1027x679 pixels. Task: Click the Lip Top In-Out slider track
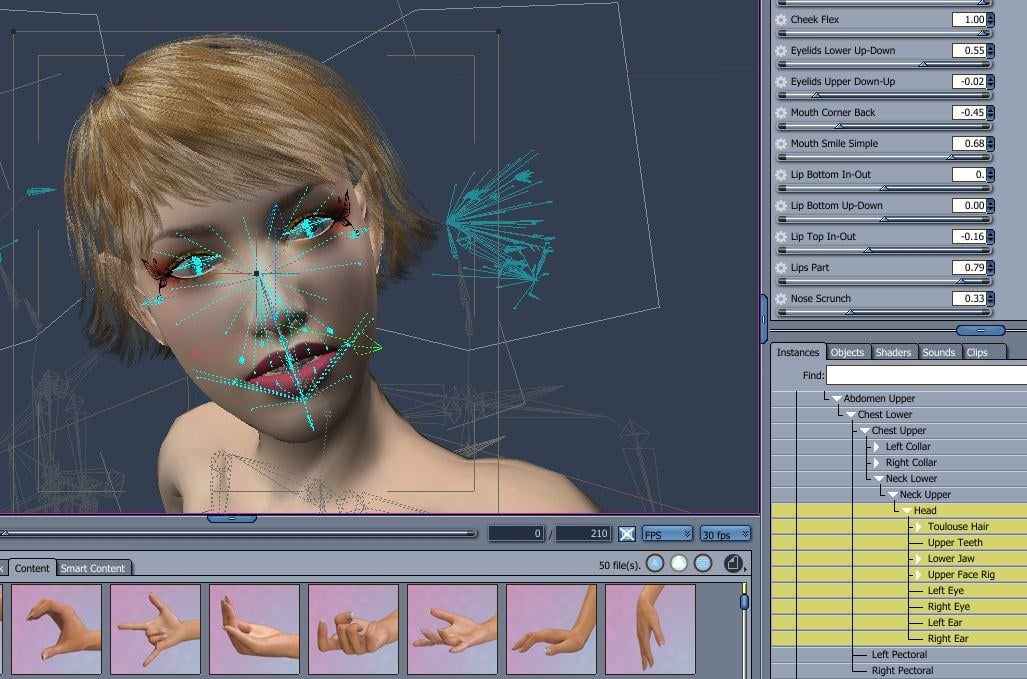(x=885, y=250)
